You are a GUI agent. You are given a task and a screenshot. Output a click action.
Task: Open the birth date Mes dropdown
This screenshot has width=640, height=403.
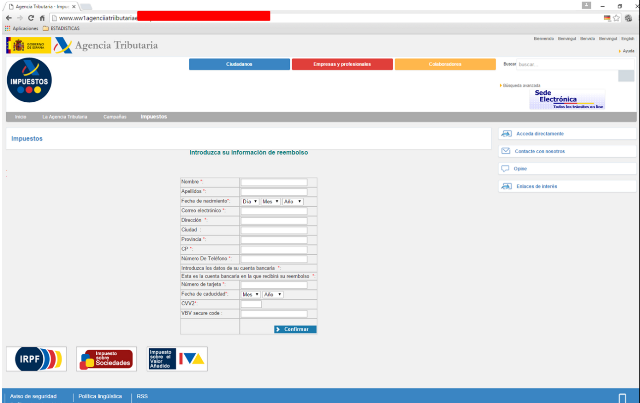(271, 201)
